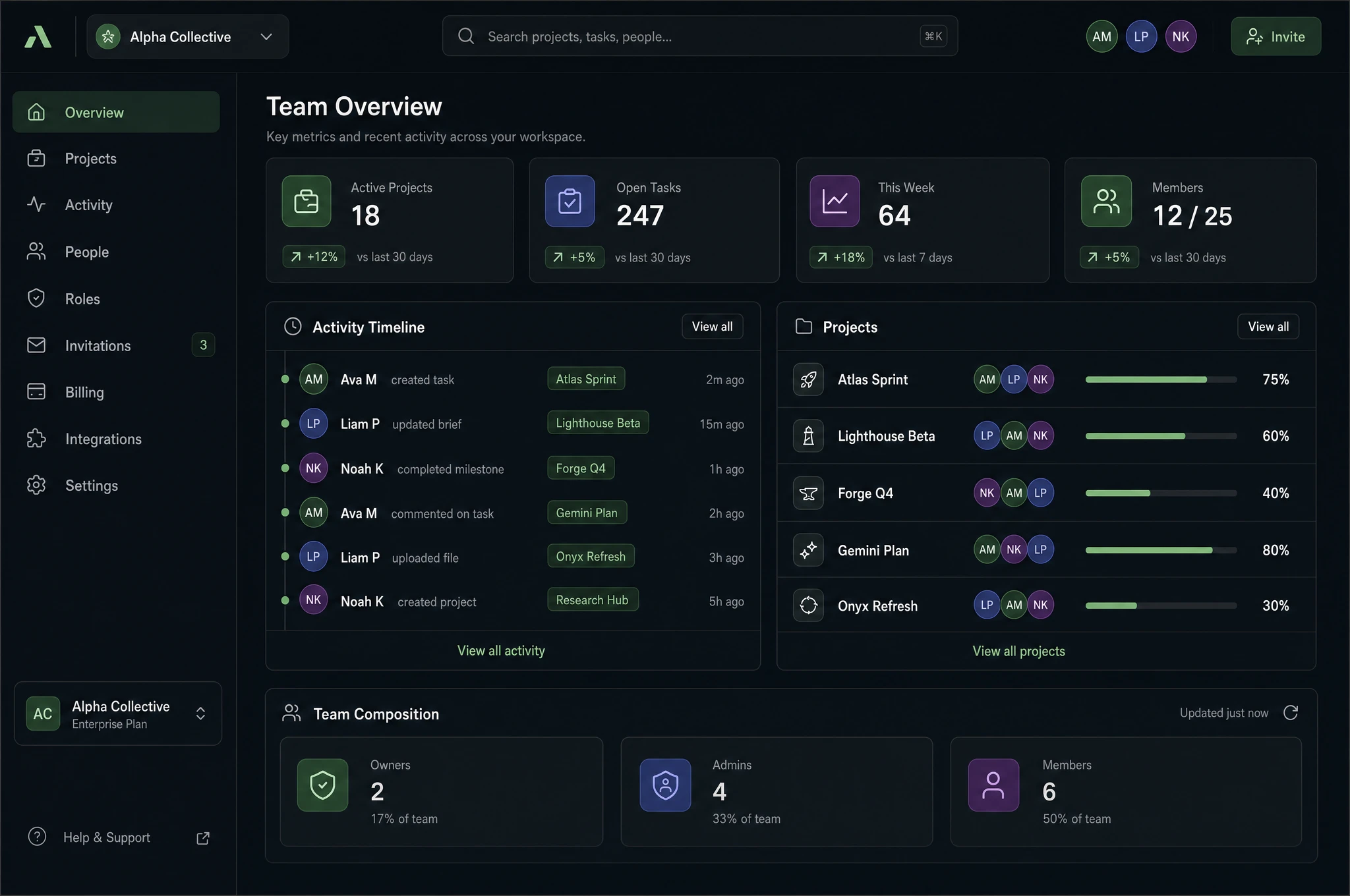Focus the search projects, tasks, people field
The width and height of the screenshot is (1350, 896).
click(700, 36)
